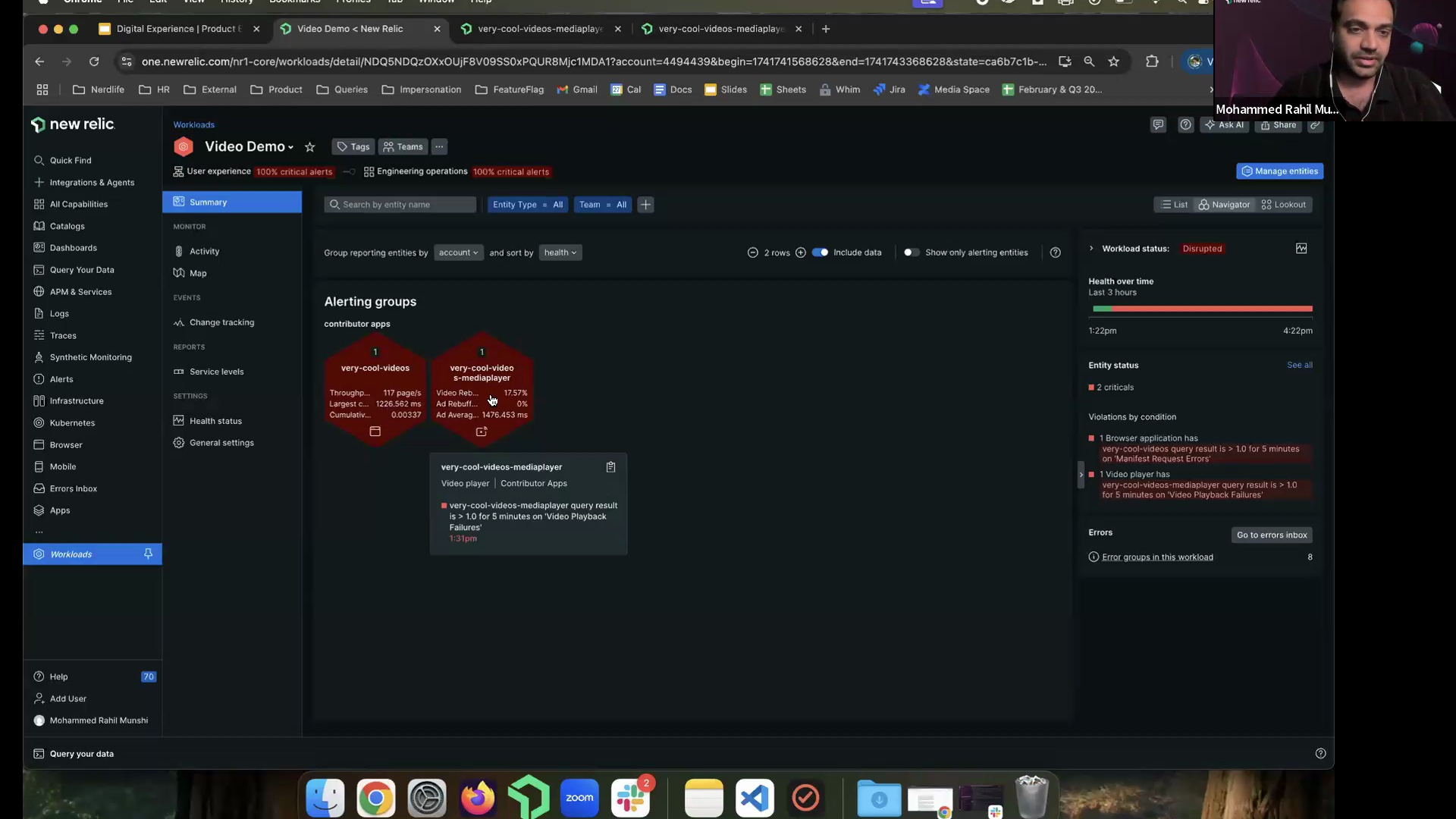Click Health over time bar
The width and height of the screenshot is (1456, 819).
click(x=1202, y=309)
